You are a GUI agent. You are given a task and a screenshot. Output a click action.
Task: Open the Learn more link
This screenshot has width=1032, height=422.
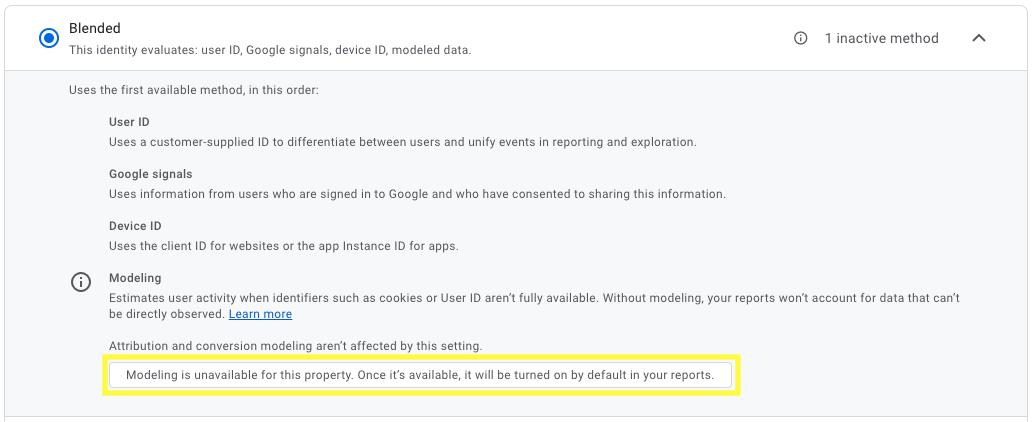260,314
